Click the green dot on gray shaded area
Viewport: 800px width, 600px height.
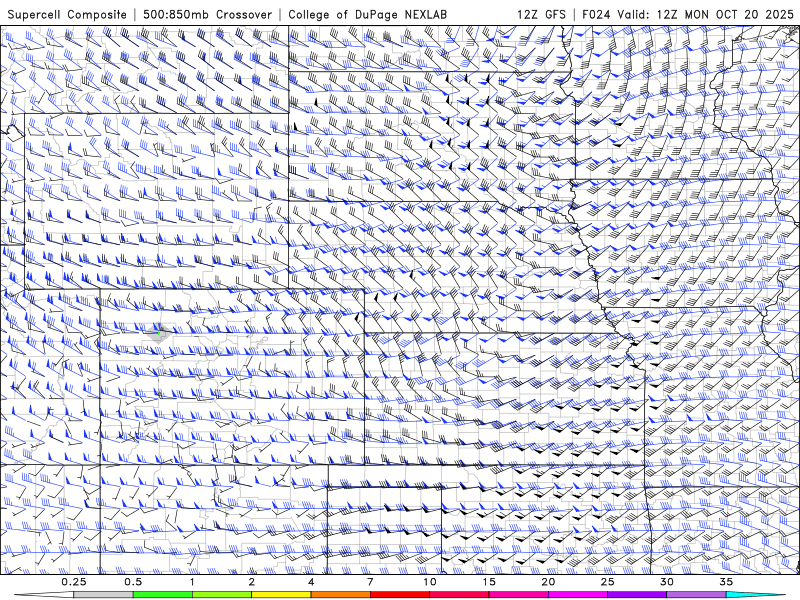click(159, 333)
